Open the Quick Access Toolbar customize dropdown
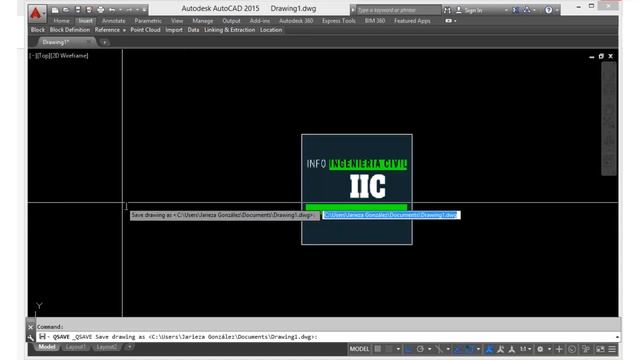 point(144,10)
